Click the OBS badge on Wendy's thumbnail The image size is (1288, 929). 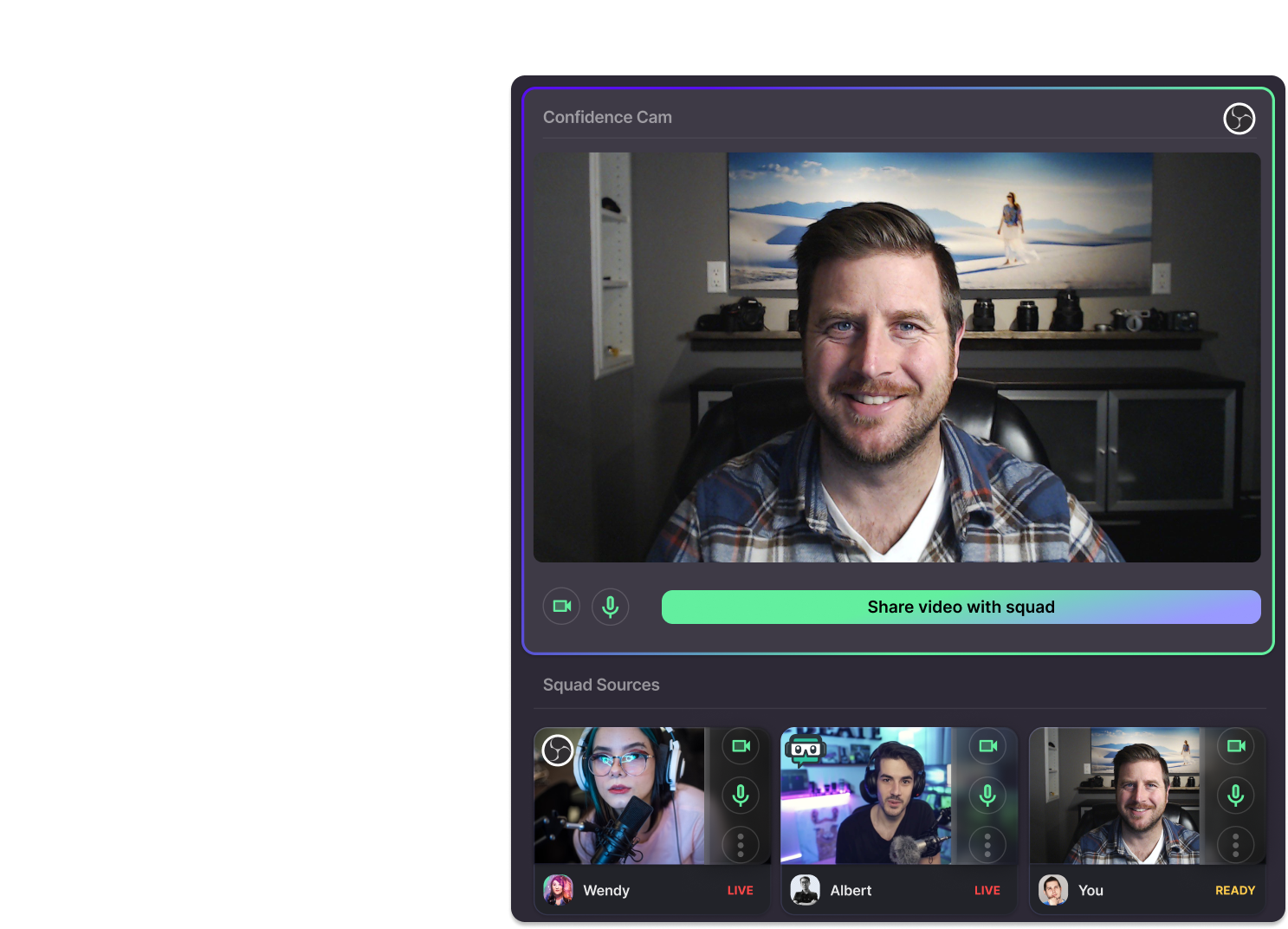coord(557,750)
